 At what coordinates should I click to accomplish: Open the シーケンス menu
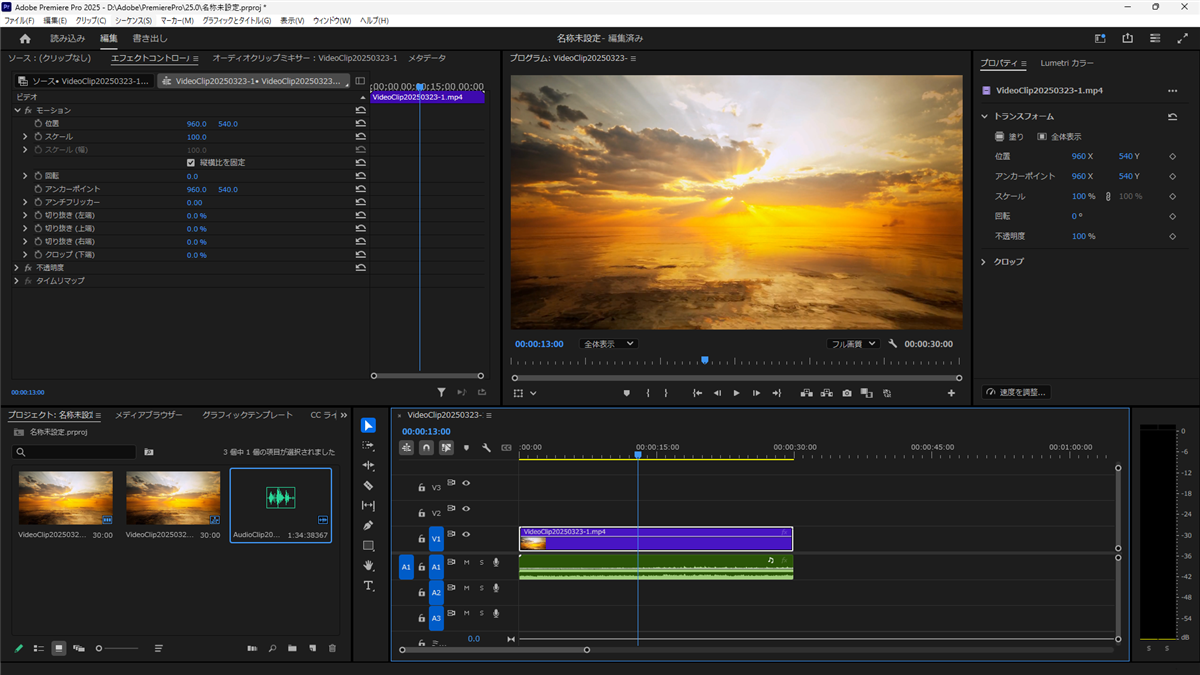click(x=133, y=20)
